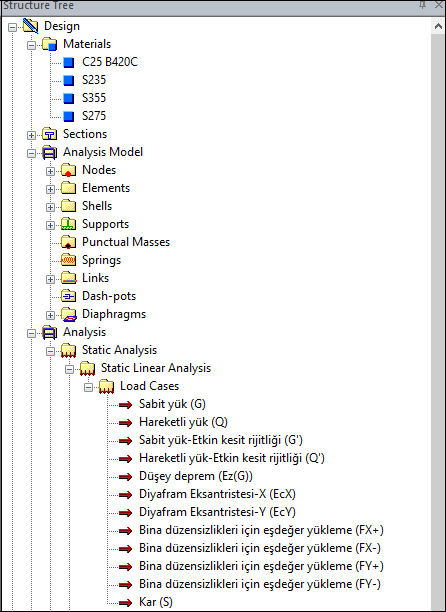Select the Dash-pots text label
Screen dimensions: 446x612
pos(109,296)
